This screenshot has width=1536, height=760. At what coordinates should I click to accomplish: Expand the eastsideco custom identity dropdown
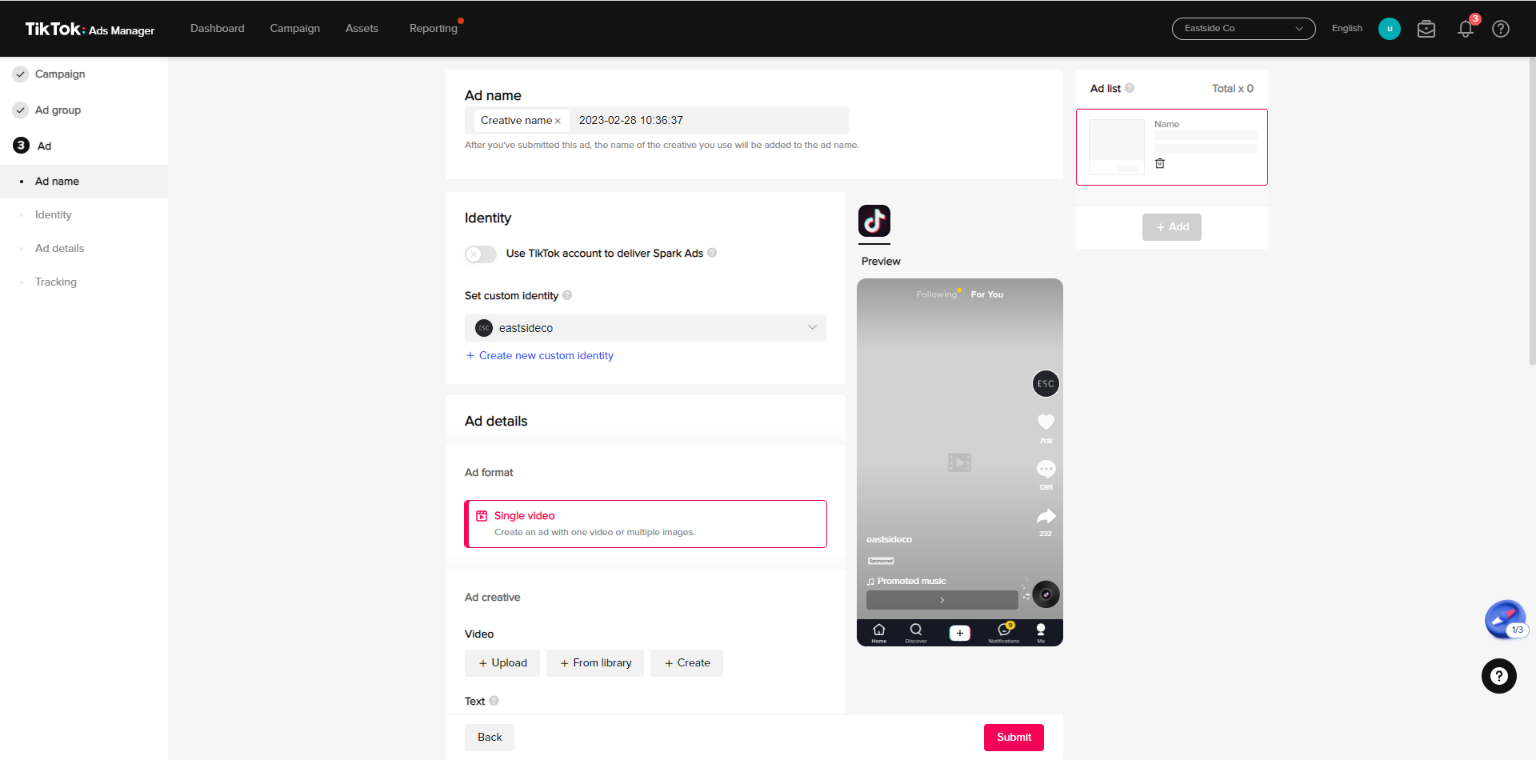click(x=646, y=328)
